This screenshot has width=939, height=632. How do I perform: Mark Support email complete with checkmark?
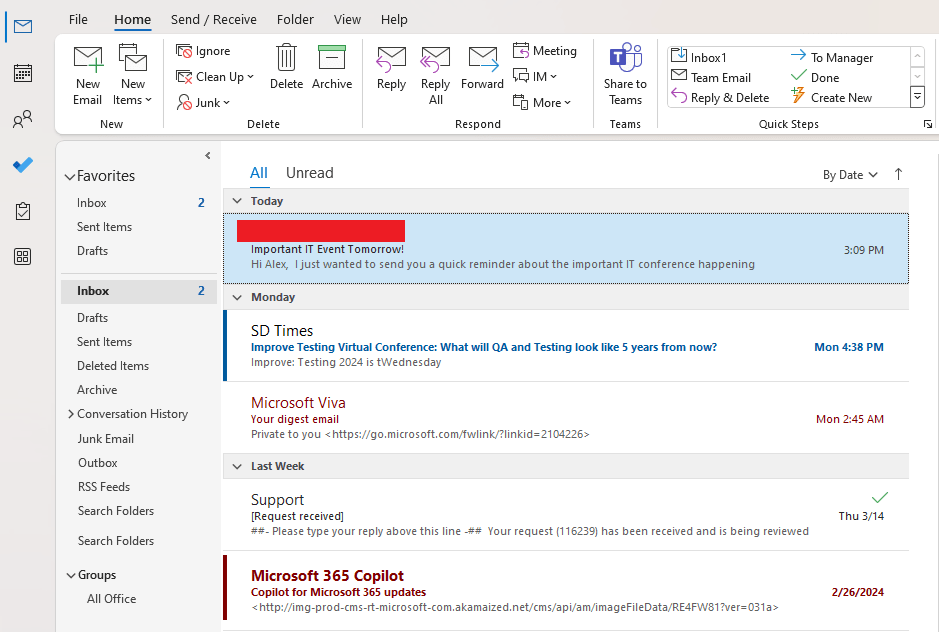[880, 498]
